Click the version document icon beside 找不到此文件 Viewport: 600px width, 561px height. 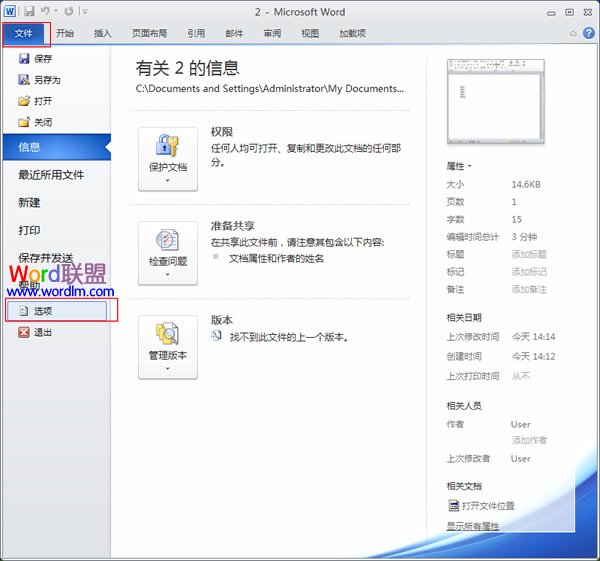click(217, 336)
